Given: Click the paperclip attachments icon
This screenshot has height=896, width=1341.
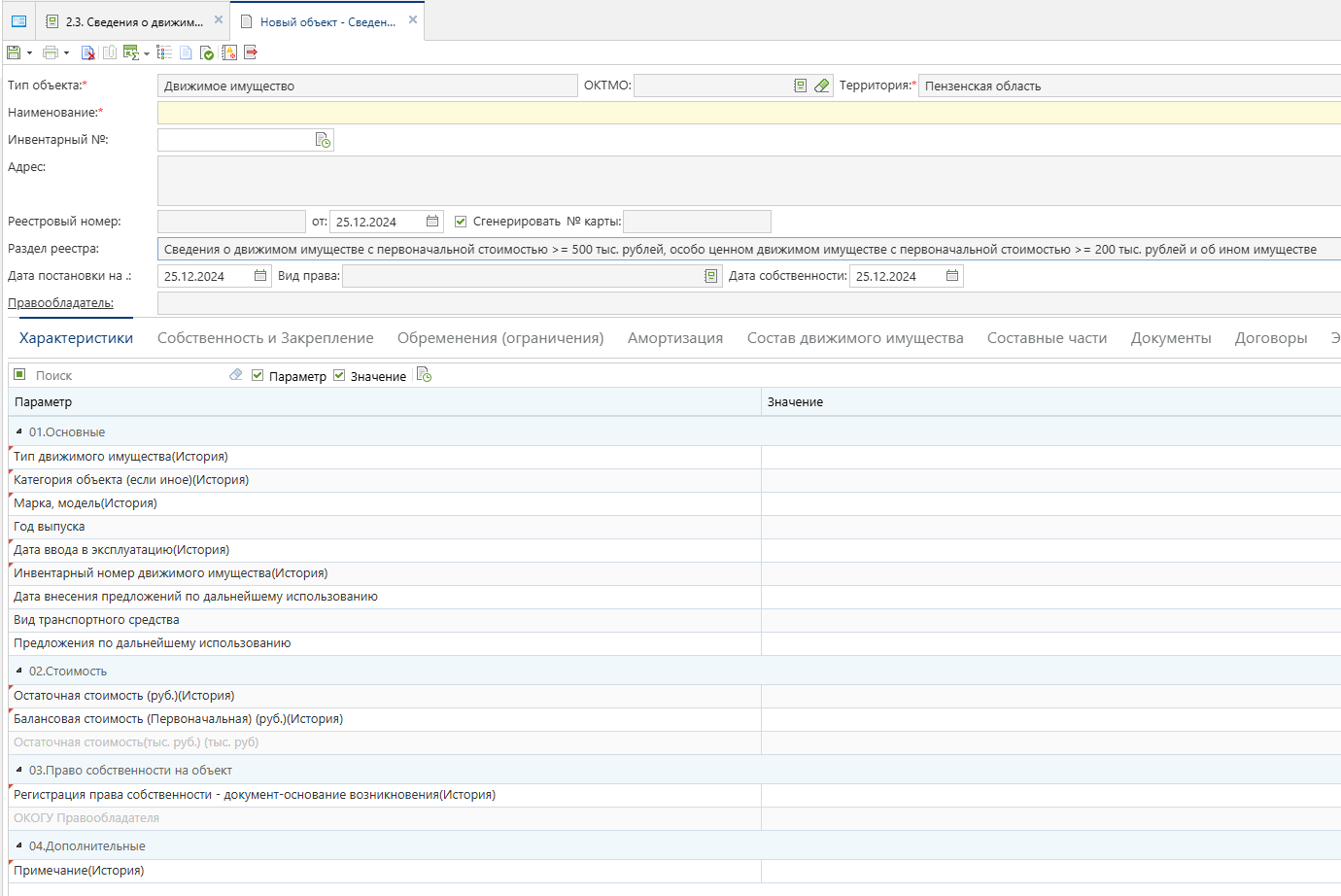Looking at the screenshot, I should [x=110, y=52].
